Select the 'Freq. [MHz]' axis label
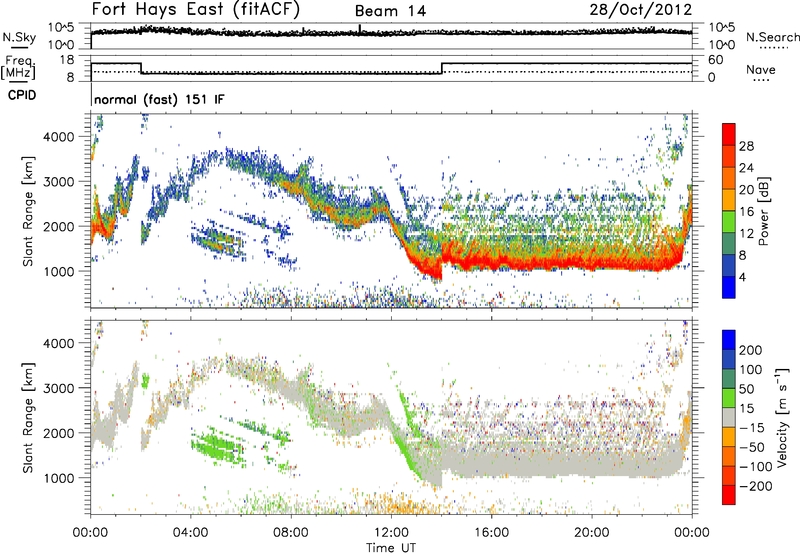 pyautogui.click(x=18, y=67)
